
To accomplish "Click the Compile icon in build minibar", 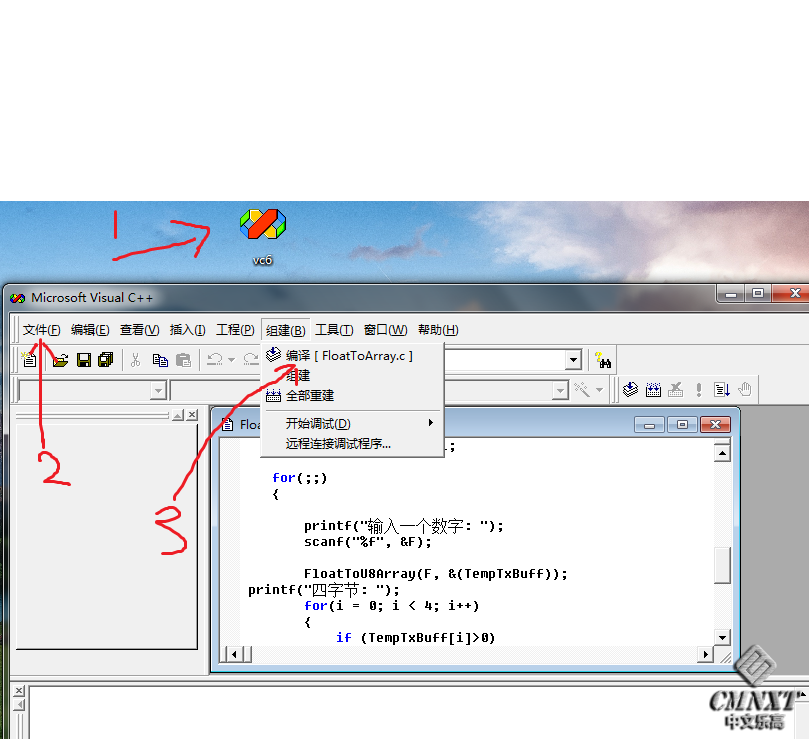I will [x=630, y=389].
